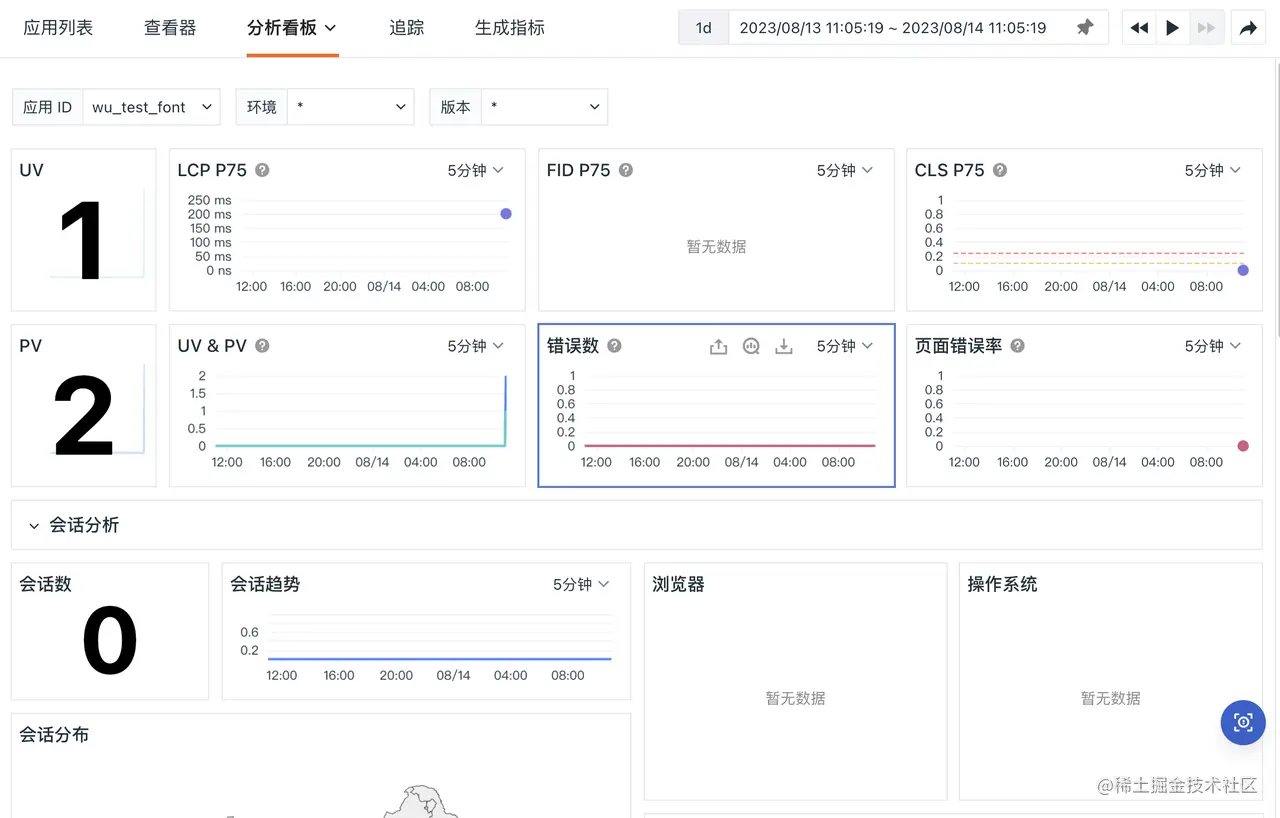Change FID P75 interval from 5分钟
The width and height of the screenshot is (1280, 818).
[x=845, y=171]
